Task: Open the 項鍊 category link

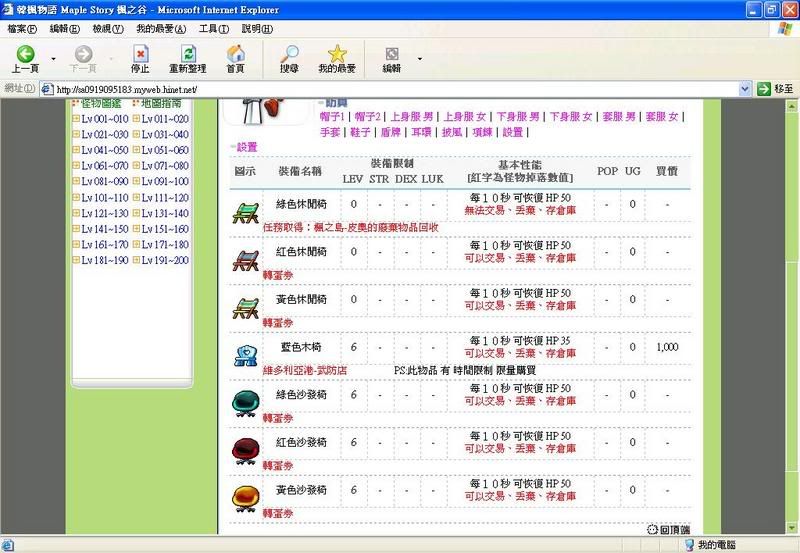Action: [483, 132]
